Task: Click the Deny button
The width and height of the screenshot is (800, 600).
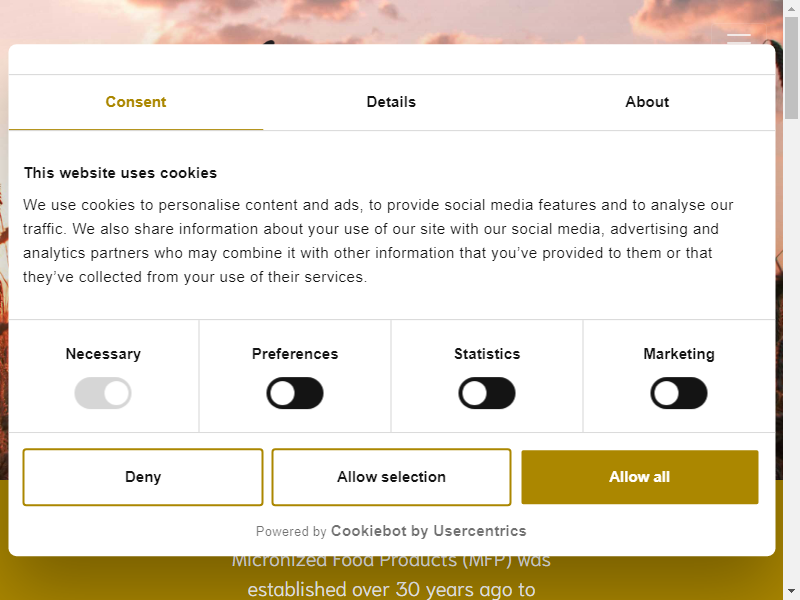Action: pyautogui.click(x=143, y=477)
